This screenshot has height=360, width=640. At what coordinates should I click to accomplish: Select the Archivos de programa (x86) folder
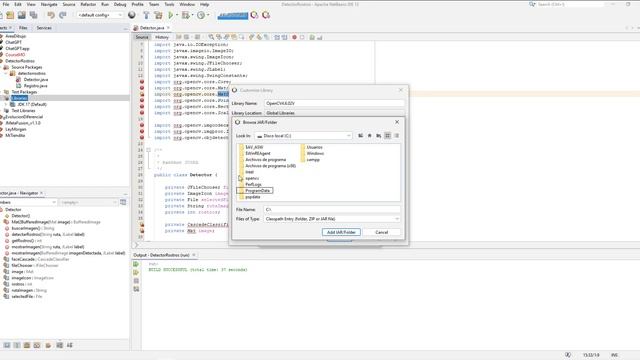pos(267,166)
